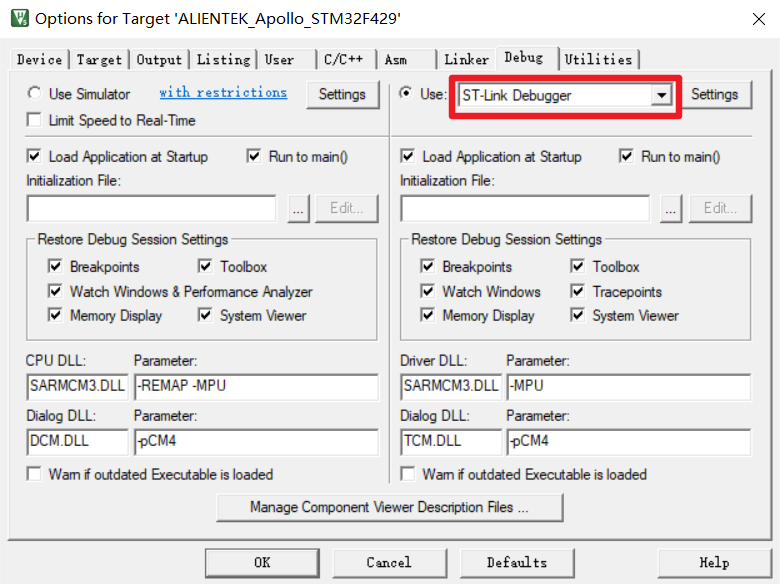This screenshot has width=780, height=584.
Task: Close the Options for Target dialog
Action: point(759,19)
